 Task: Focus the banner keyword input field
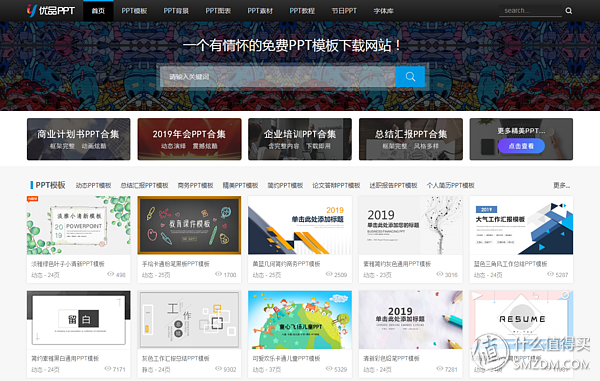pyautogui.click(x=278, y=77)
